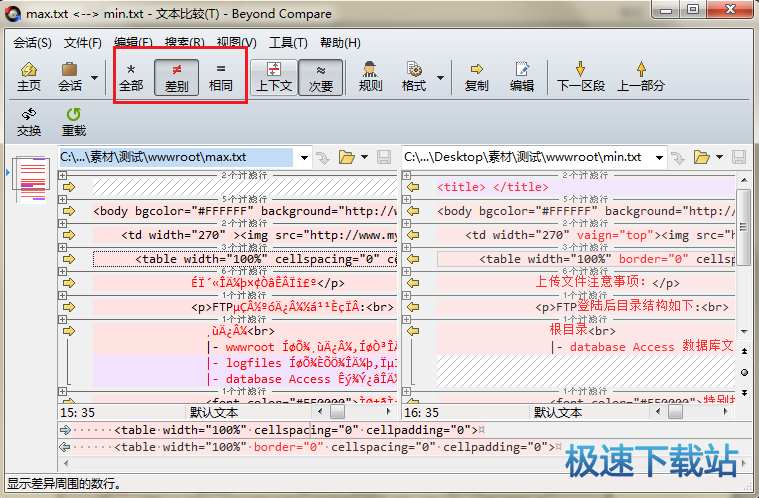This screenshot has height=498, width=759.
Task: Open the 规则 rules icon
Action: pos(370,77)
